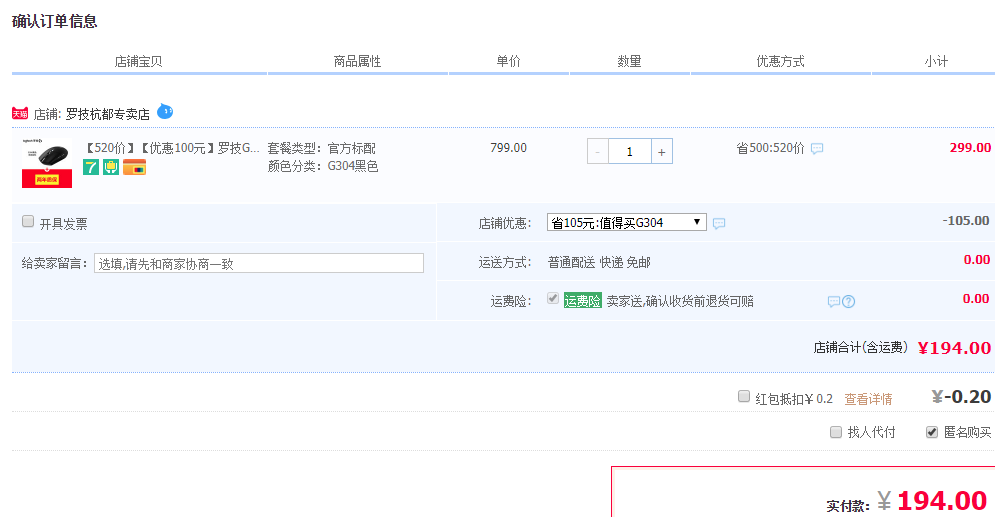Click the 省500:520价 discount text
The image size is (995, 517).
tap(770, 148)
